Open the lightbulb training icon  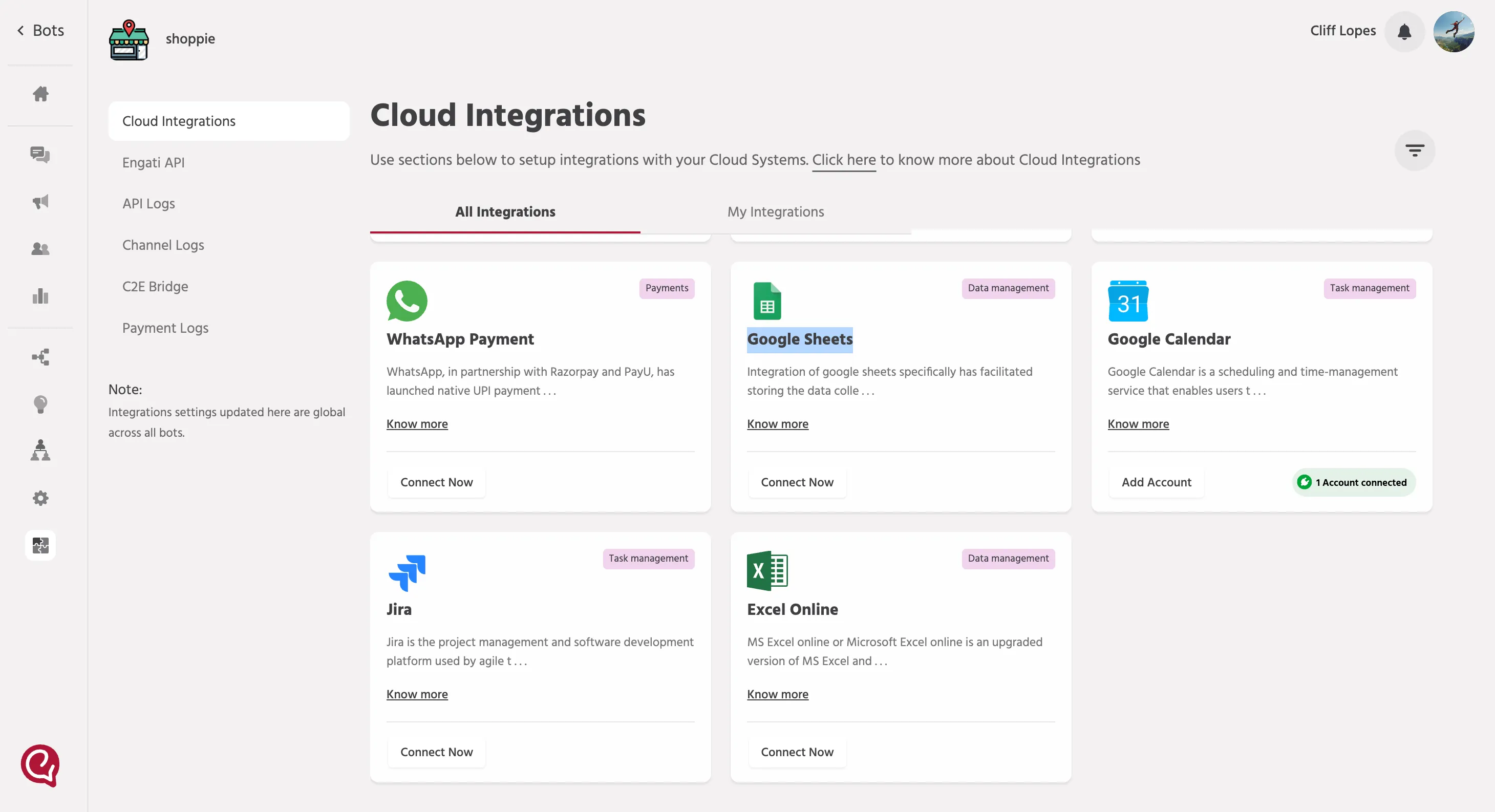pyautogui.click(x=40, y=404)
